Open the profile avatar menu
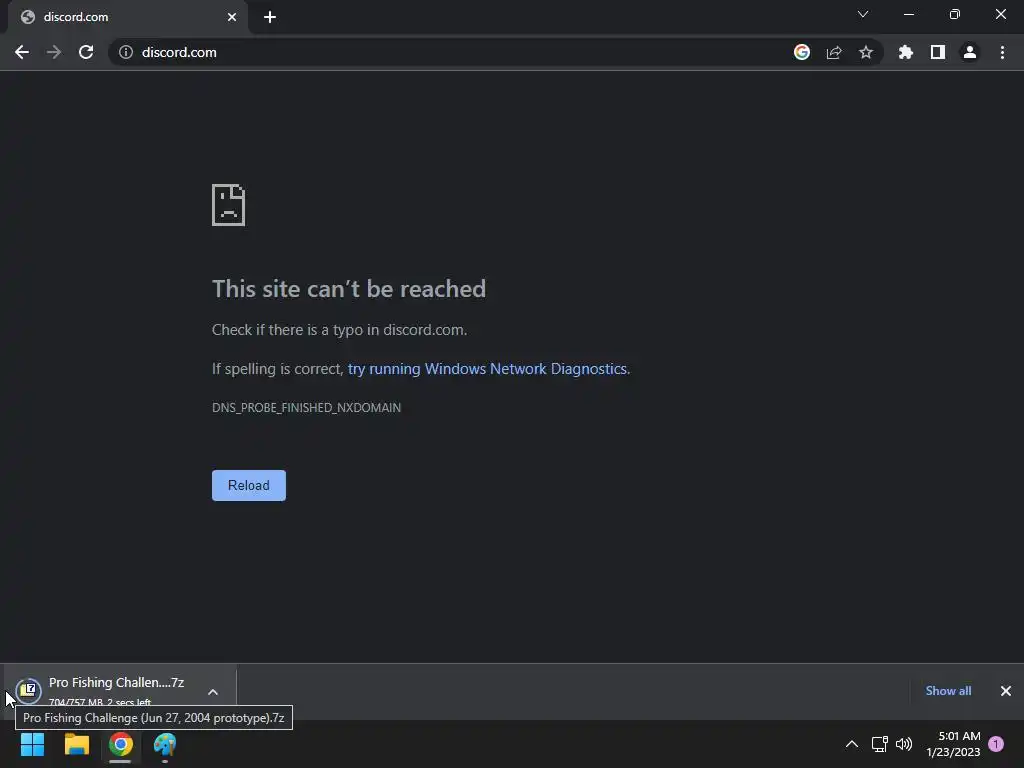This screenshot has height=768, width=1024. pos(970,52)
